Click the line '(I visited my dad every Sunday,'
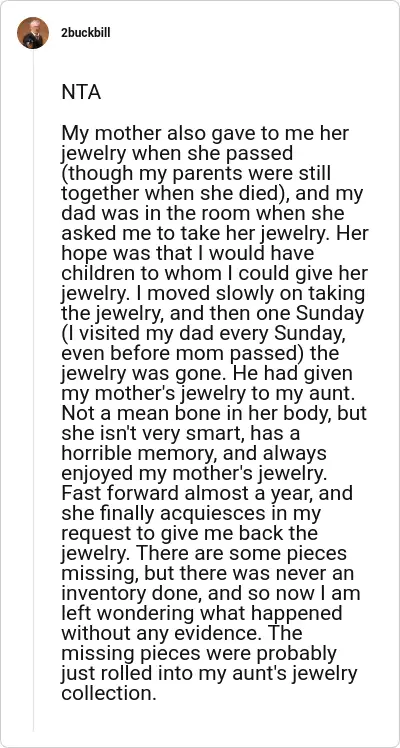This screenshot has height=748, width=400. 204,334
